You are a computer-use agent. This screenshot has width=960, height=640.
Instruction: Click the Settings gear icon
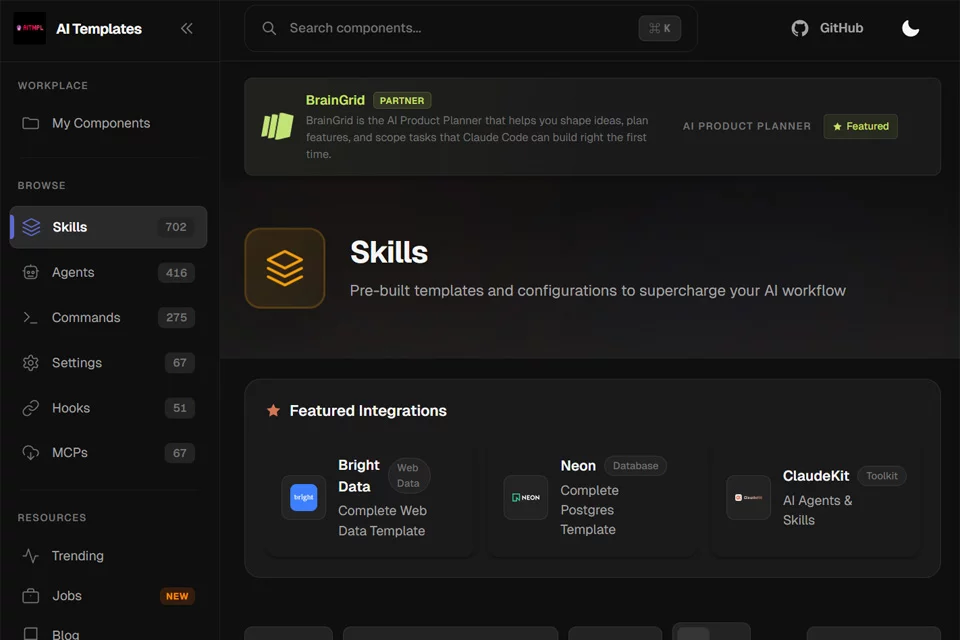[31, 363]
